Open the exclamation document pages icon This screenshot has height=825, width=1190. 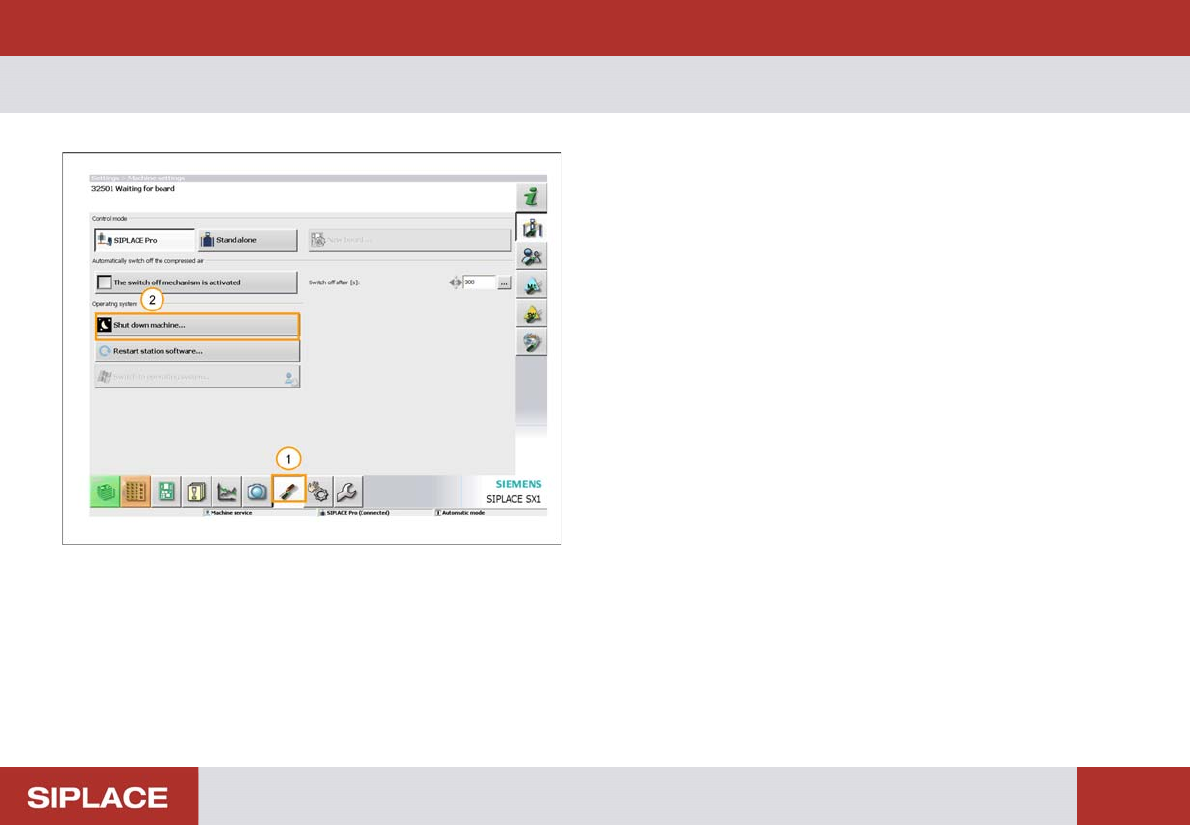point(197,492)
